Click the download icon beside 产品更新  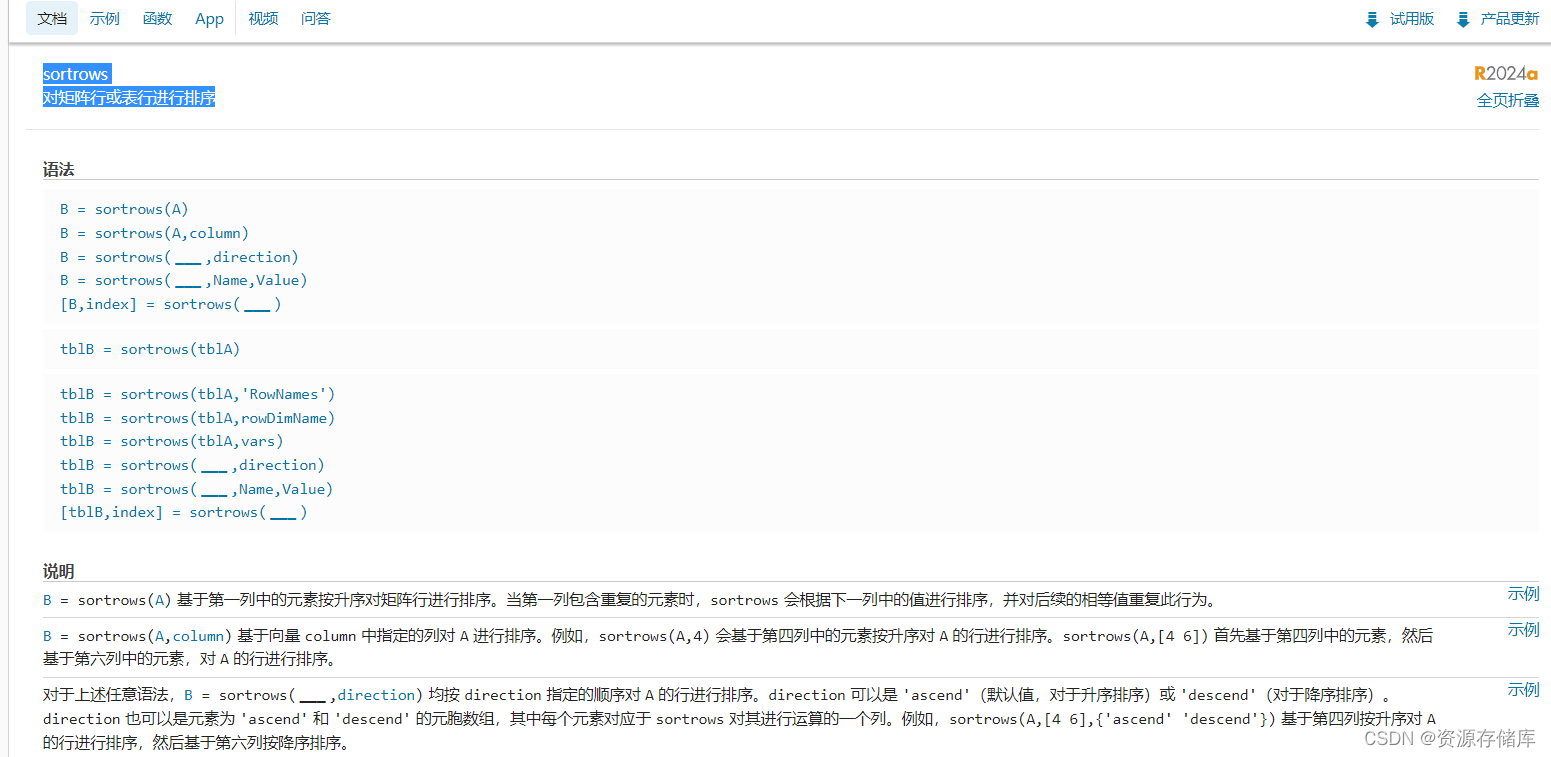tap(1463, 18)
